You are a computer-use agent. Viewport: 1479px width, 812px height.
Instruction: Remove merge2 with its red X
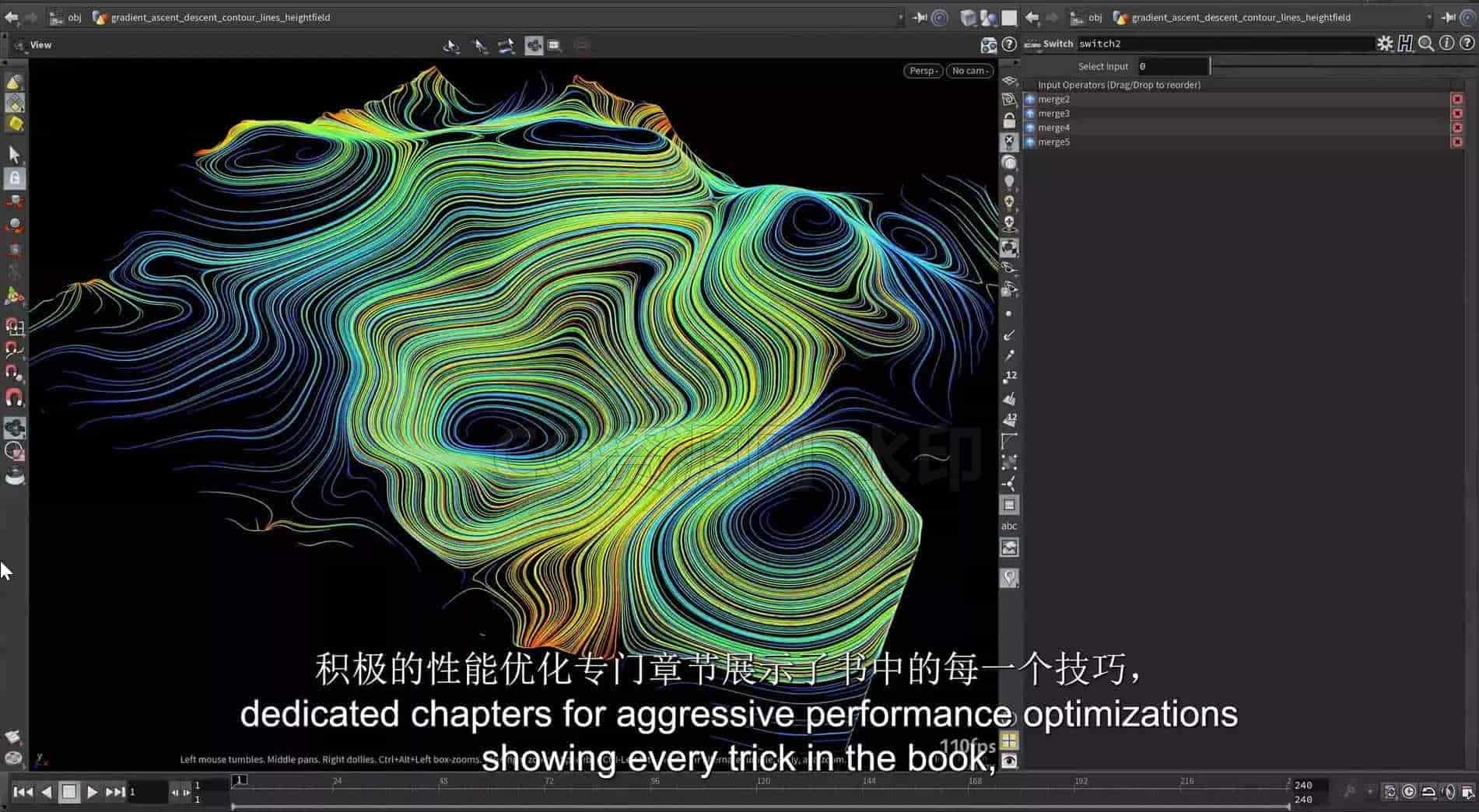tap(1457, 100)
